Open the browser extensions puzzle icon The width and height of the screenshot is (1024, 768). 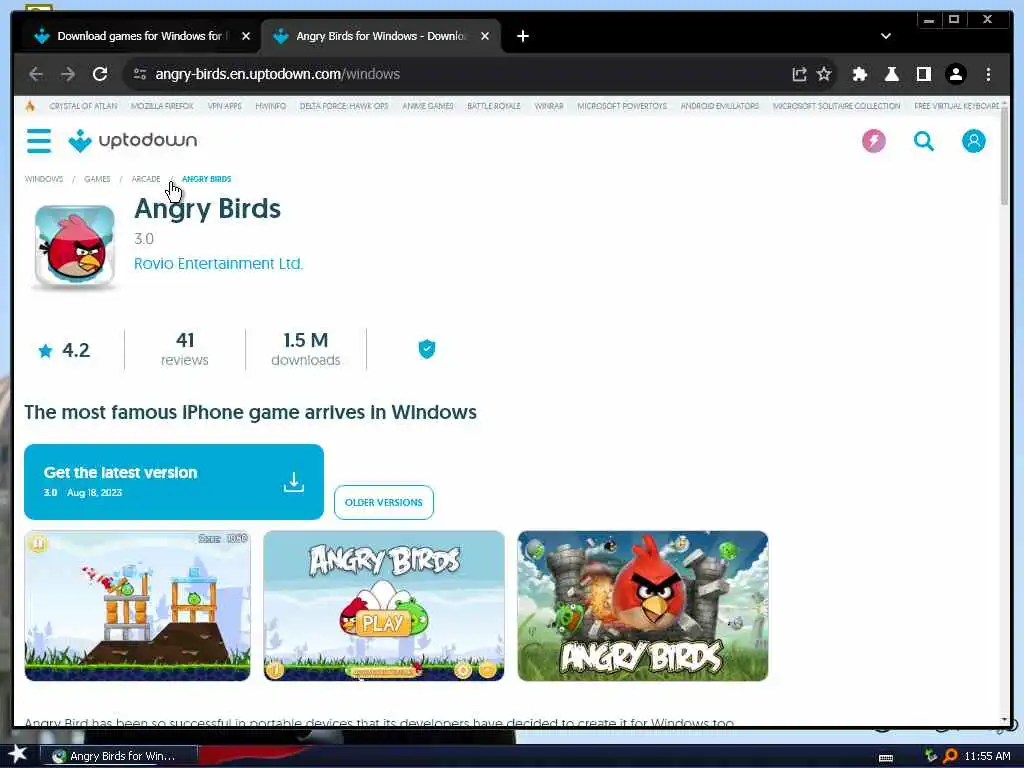(x=859, y=74)
